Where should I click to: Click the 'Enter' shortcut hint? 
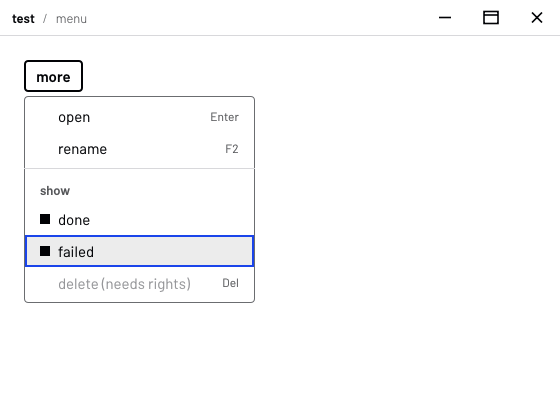(224, 117)
